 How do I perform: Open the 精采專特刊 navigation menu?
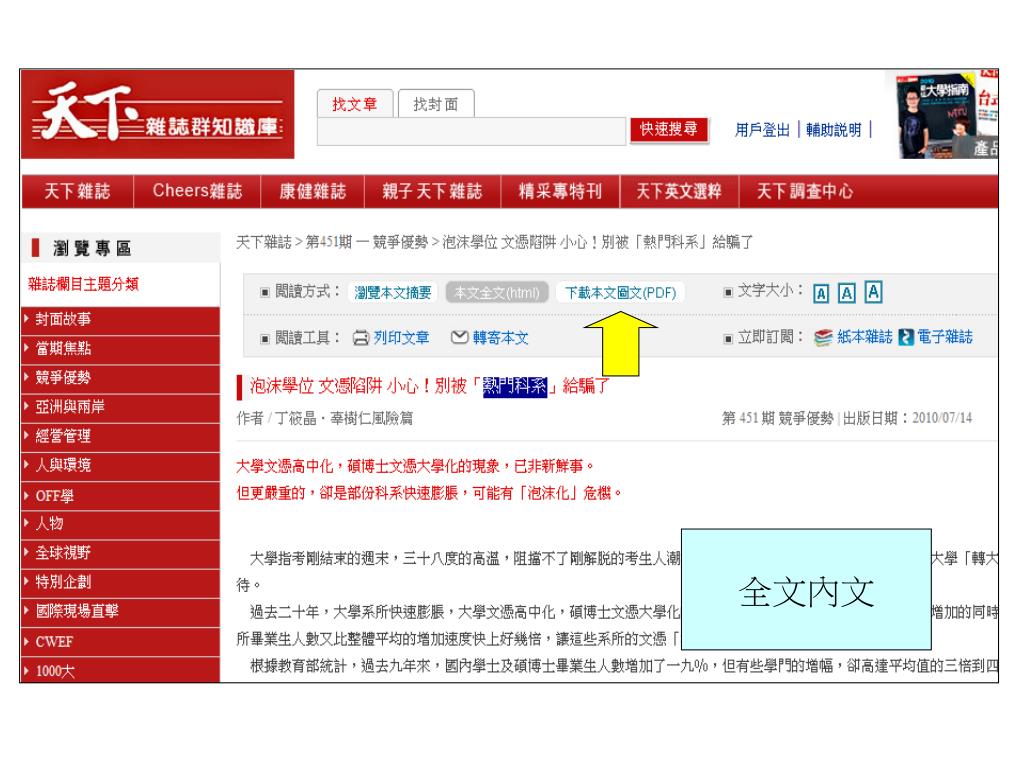click(560, 191)
